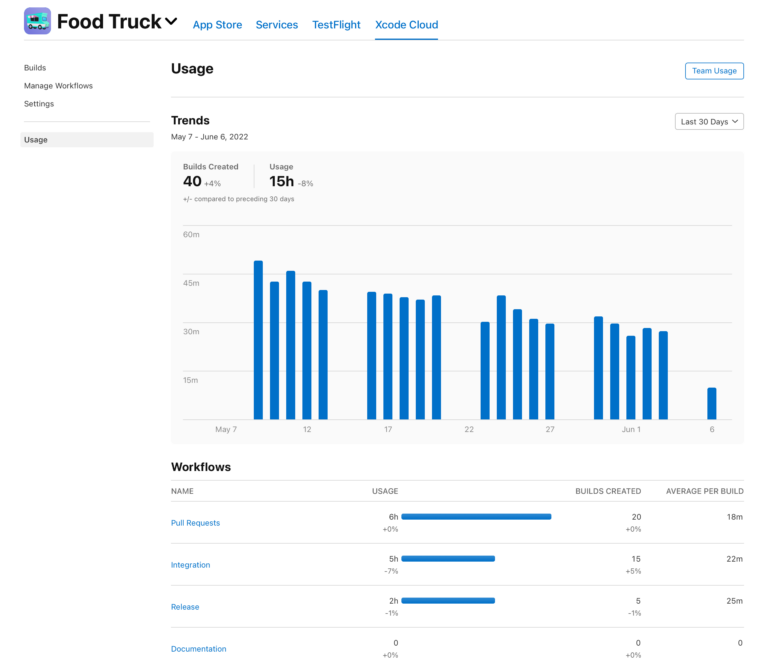Open the Pull Requests workflow

195,523
